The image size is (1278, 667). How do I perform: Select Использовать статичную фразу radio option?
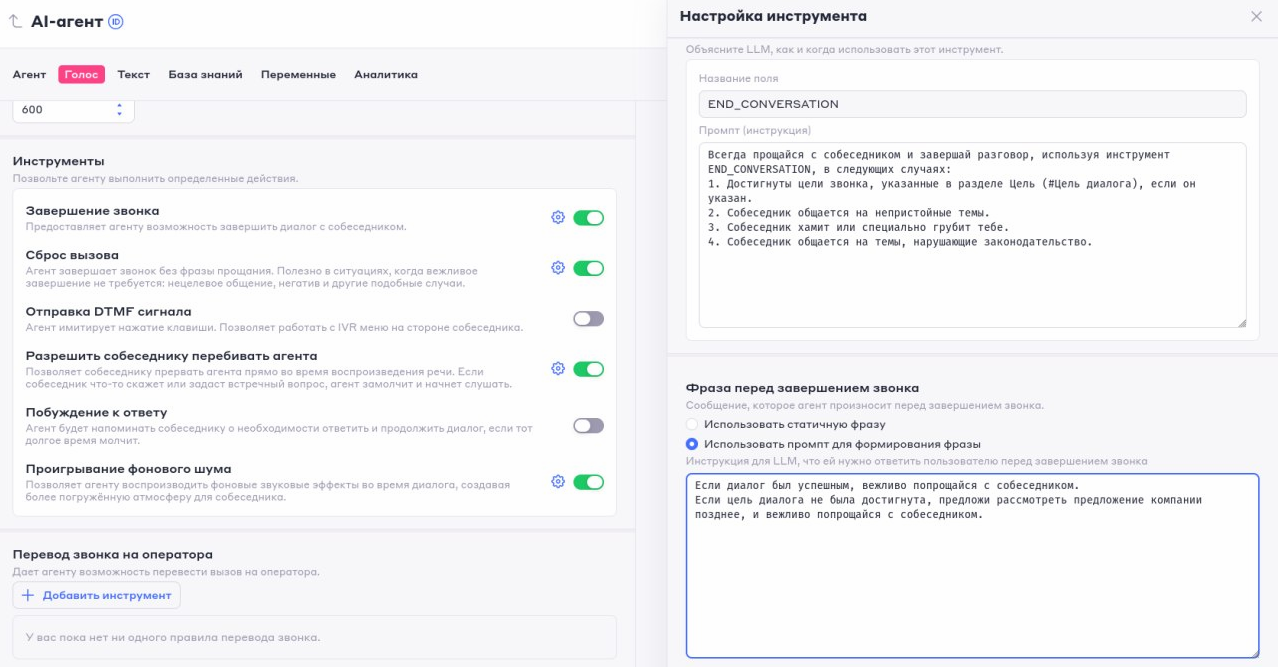tap(692, 424)
